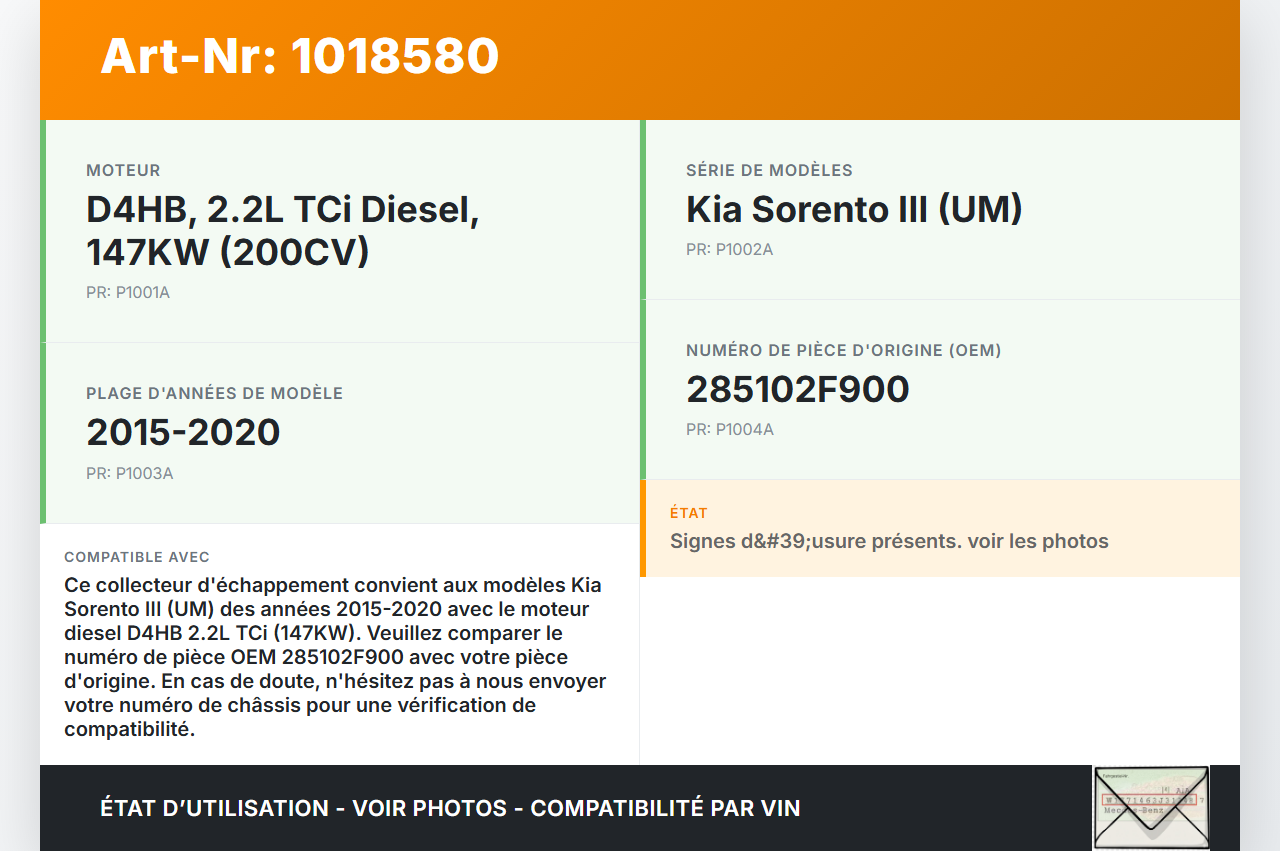The width and height of the screenshot is (1280, 851).
Task: Click the PR: P1001A reference code
Action: 128,293
